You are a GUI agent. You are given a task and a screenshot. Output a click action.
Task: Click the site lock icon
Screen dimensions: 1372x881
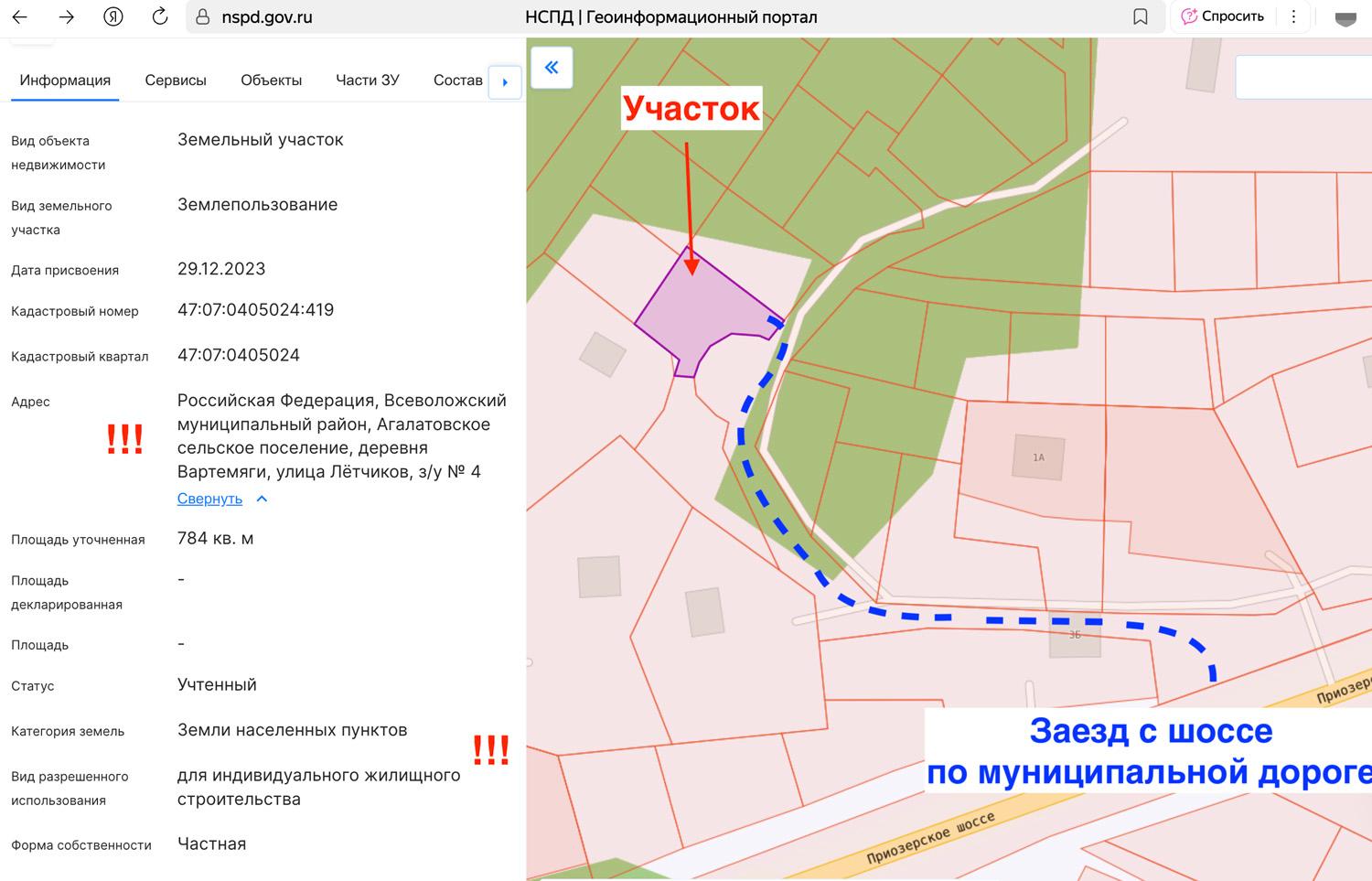tap(203, 17)
